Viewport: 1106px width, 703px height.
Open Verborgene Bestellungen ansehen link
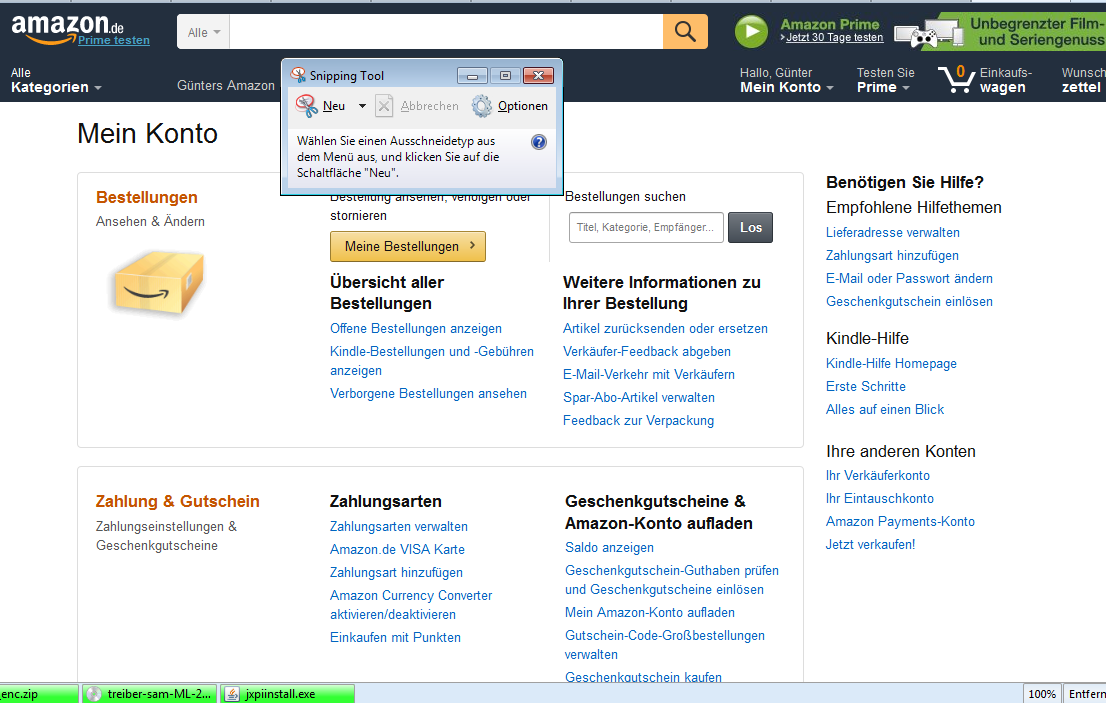(428, 393)
